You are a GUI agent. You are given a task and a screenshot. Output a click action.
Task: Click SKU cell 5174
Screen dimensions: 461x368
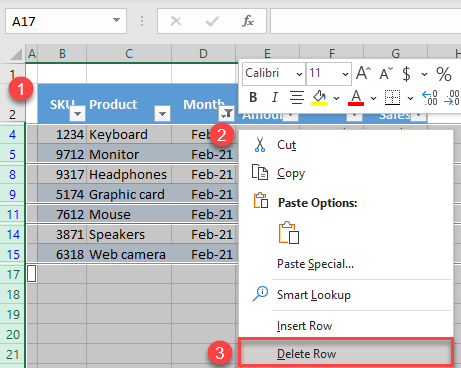pyautogui.click(x=62, y=194)
